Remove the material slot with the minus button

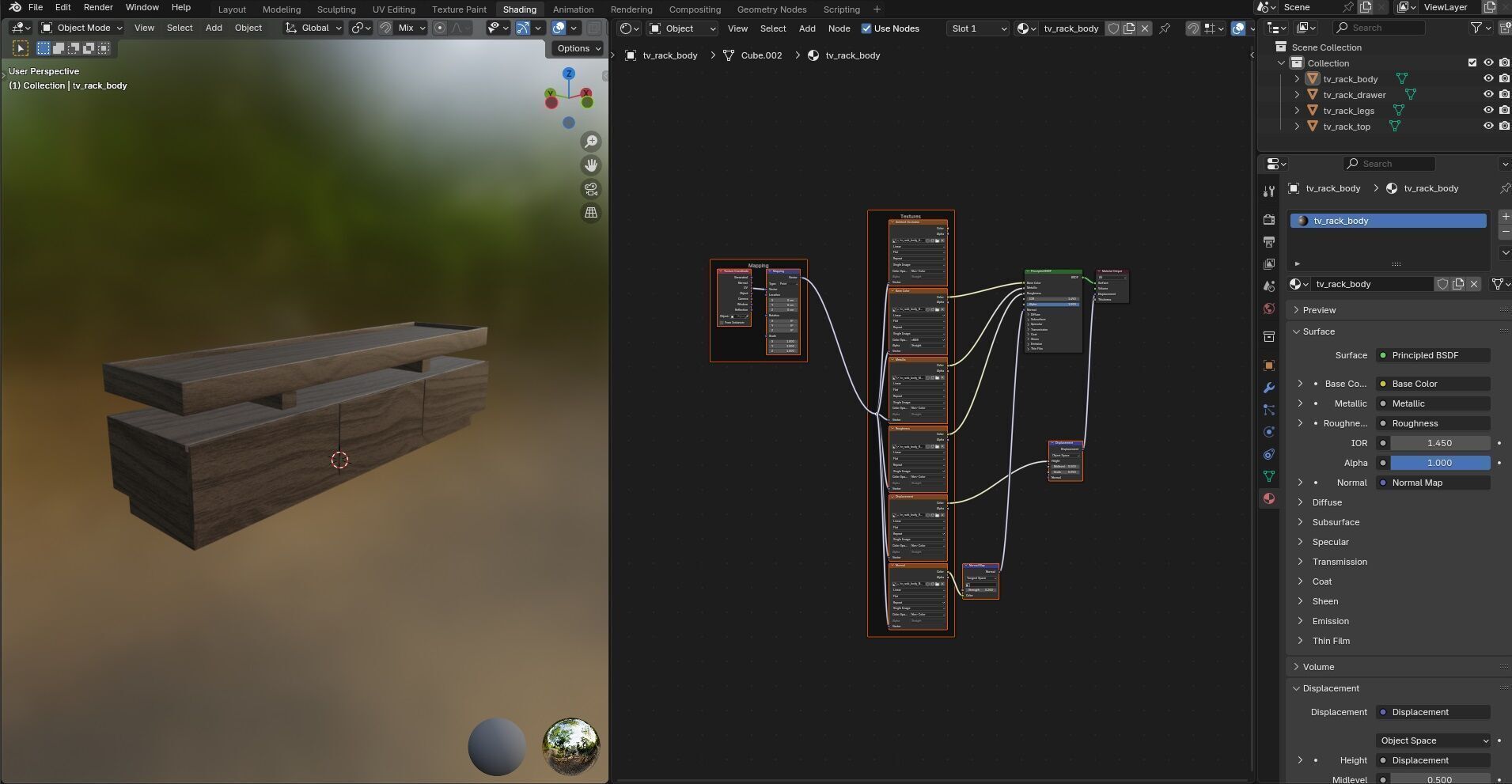[1505, 232]
